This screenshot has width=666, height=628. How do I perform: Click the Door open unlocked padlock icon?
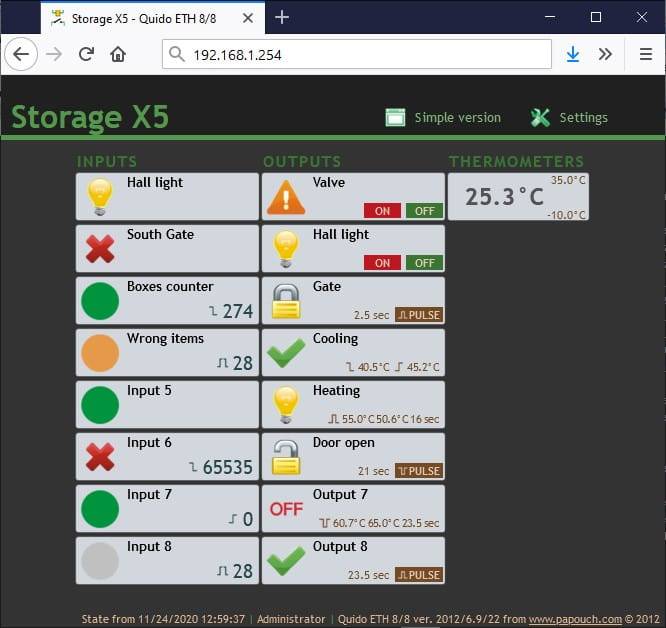tap(286, 457)
